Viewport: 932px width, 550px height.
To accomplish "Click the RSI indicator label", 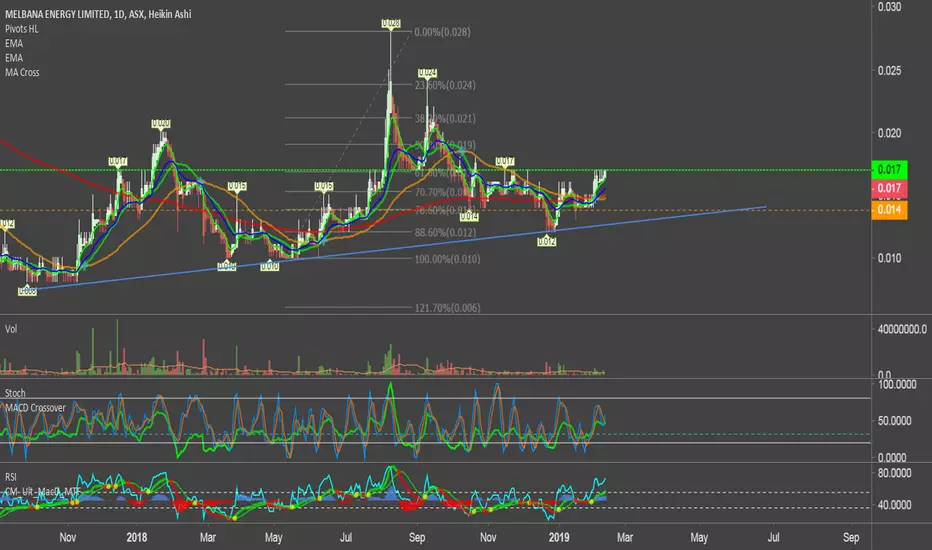I will 11,477.
